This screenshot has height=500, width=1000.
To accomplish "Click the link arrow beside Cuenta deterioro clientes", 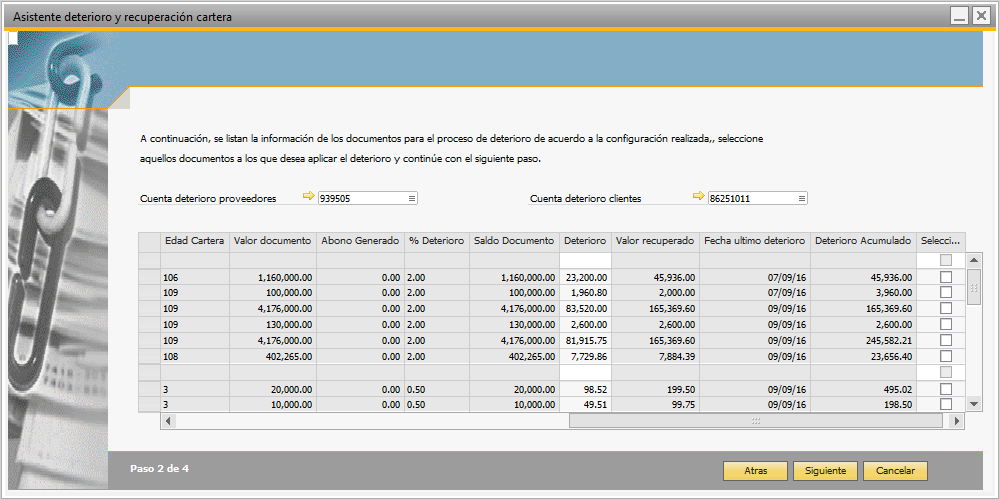I will [x=698, y=197].
